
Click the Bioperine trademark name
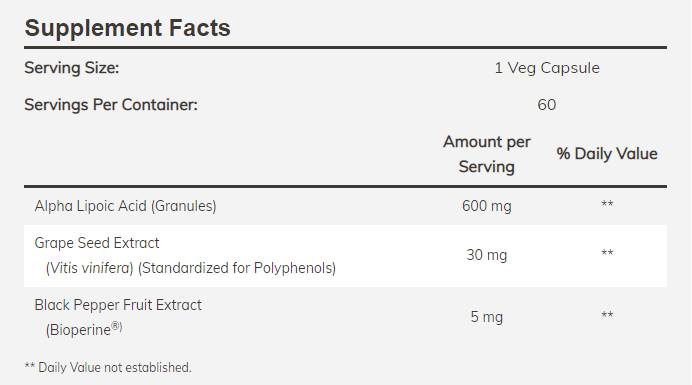click(x=84, y=329)
